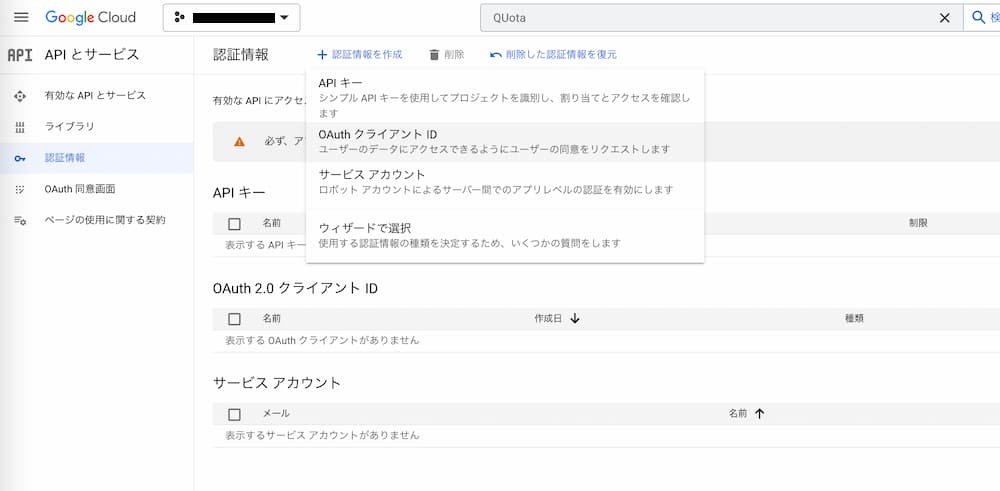The image size is (1000, 491).
Task: Open 有効な API とサービス page
Action: 95,96
